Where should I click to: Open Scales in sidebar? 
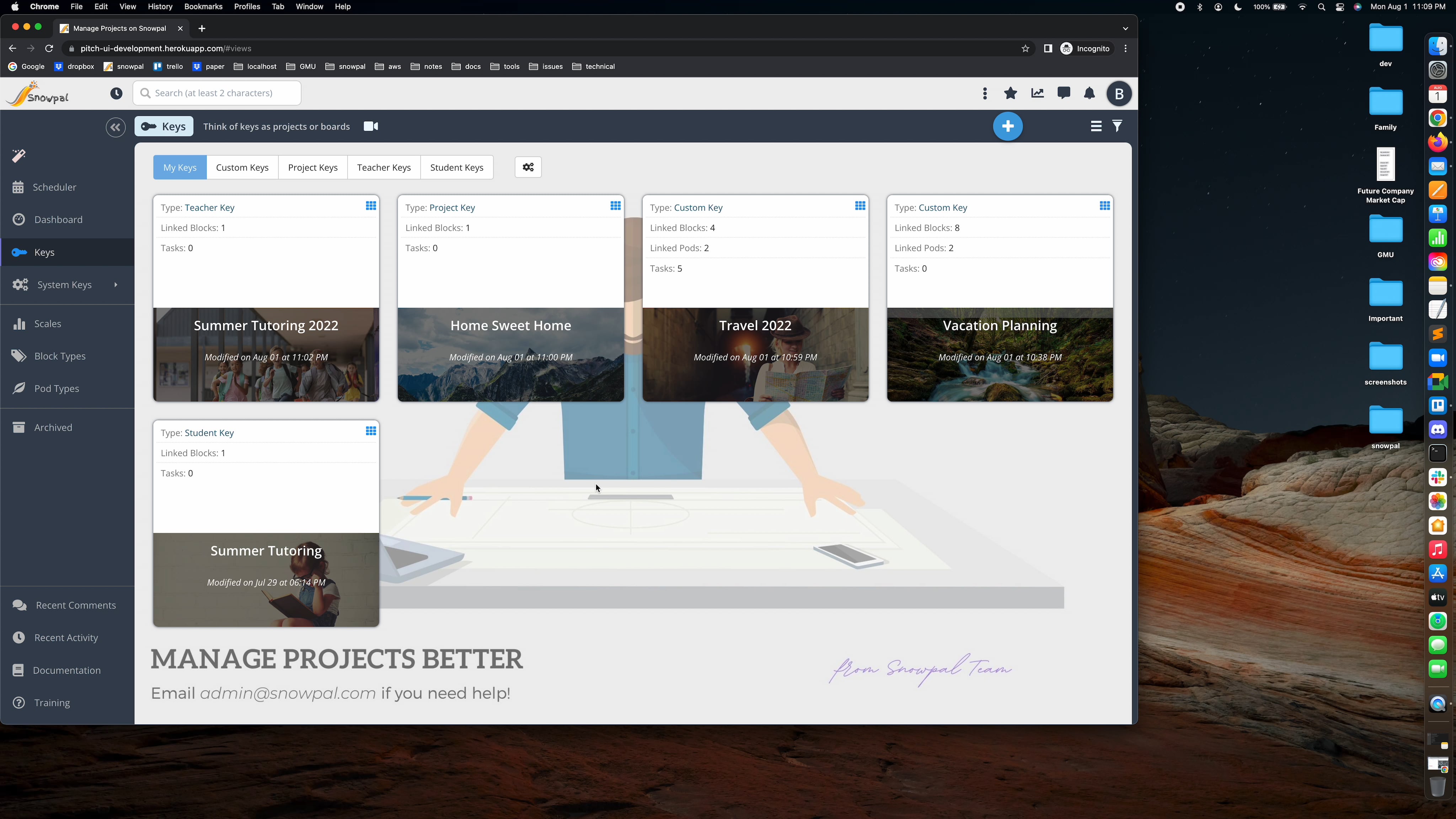click(x=67, y=324)
